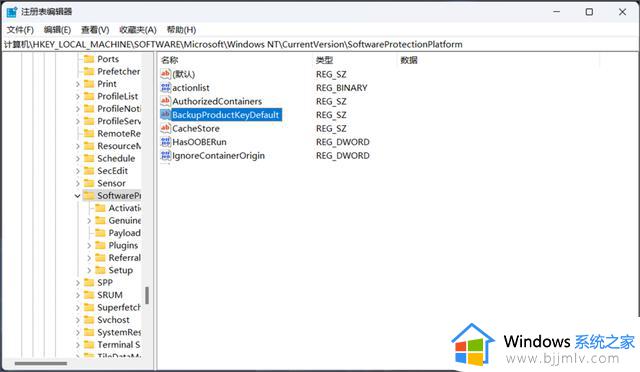
Task: Select the actionlist value name
Action: [191, 87]
